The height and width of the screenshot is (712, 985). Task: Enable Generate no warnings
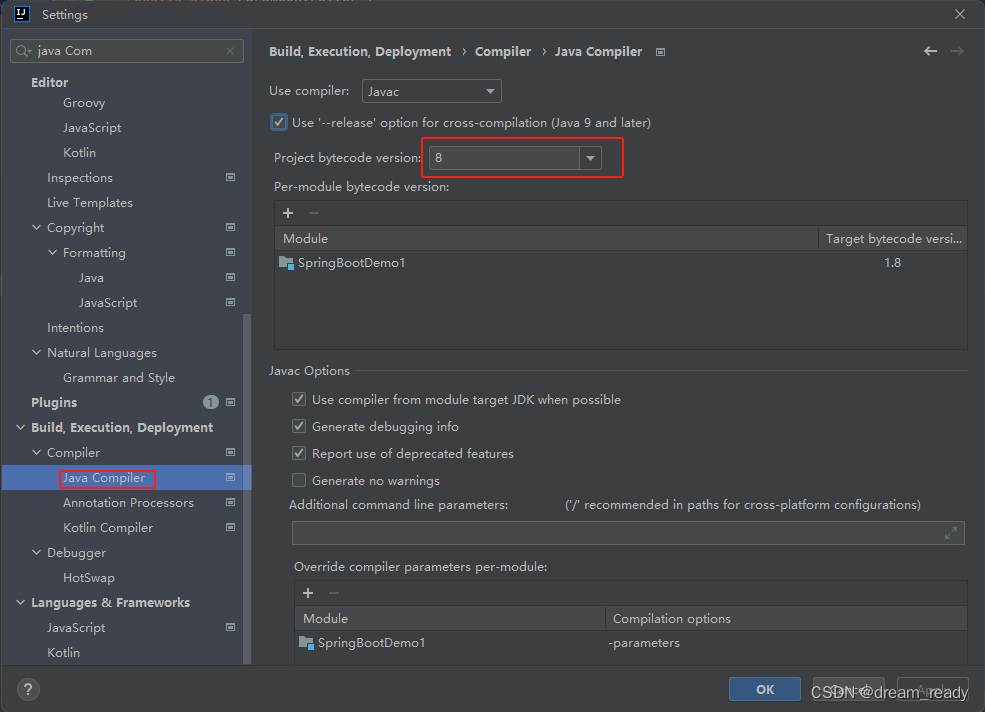(x=299, y=481)
